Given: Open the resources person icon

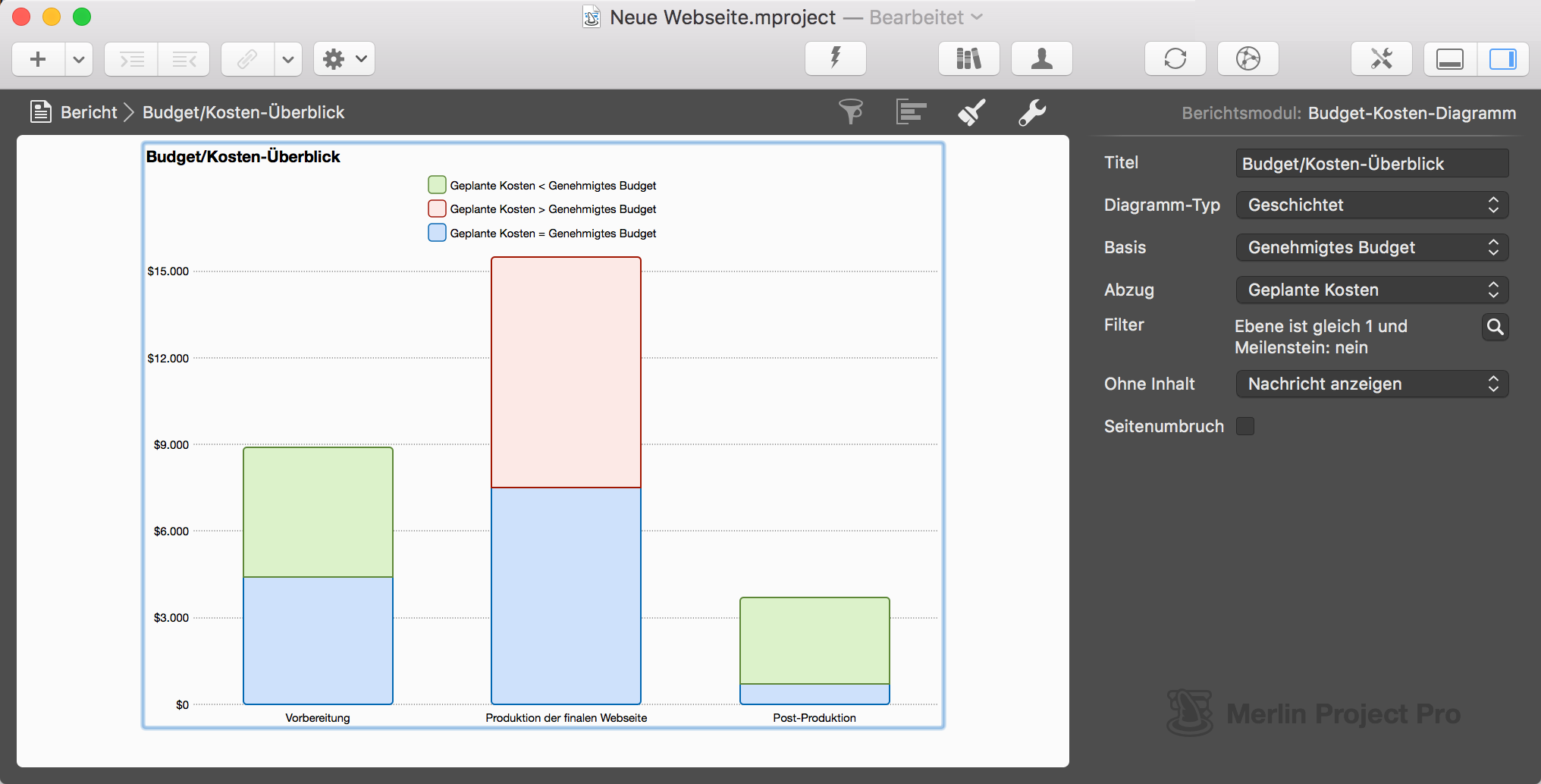Looking at the screenshot, I should (1041, 58).
